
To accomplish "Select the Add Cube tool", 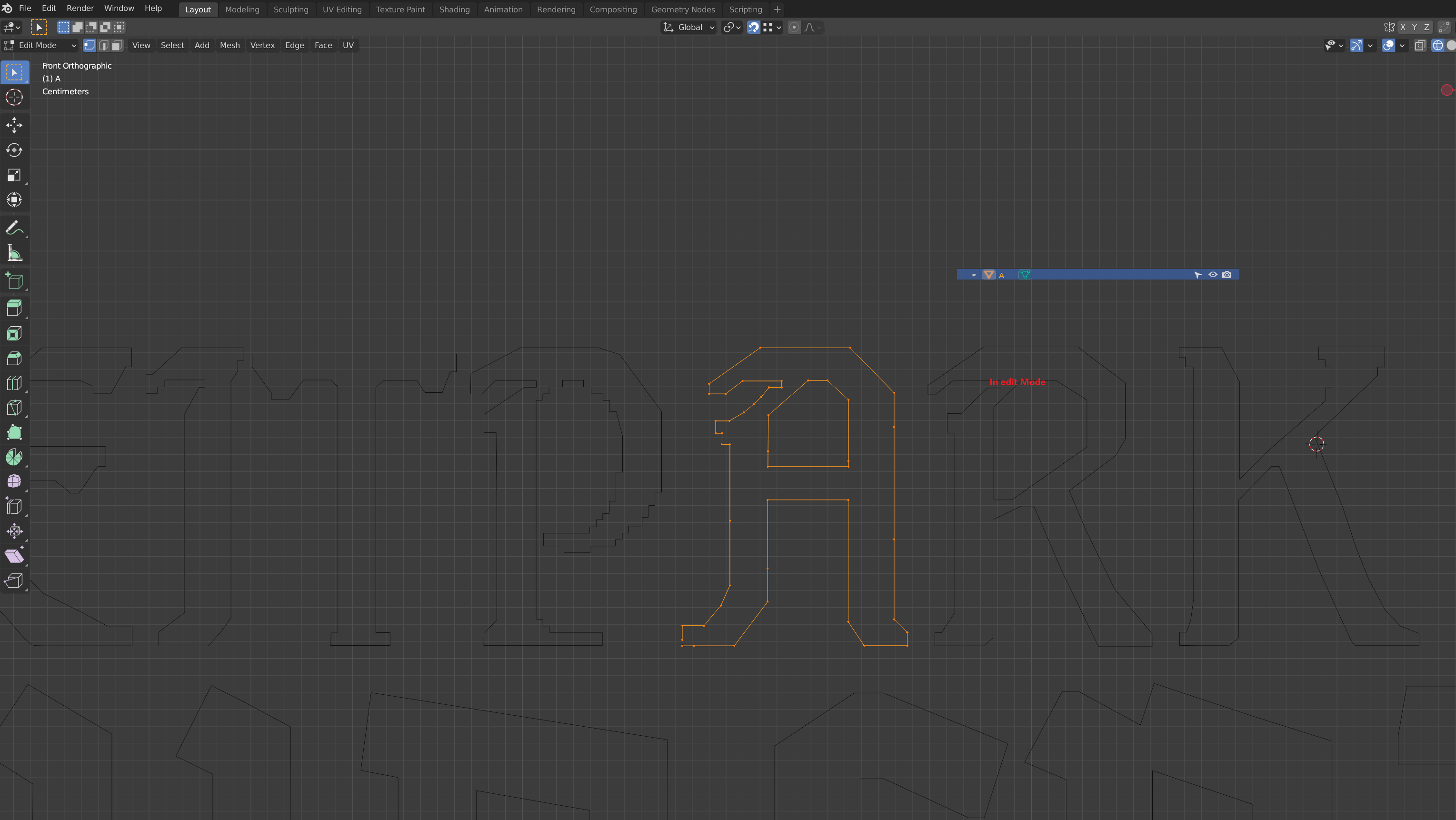I will coord(14,281).
